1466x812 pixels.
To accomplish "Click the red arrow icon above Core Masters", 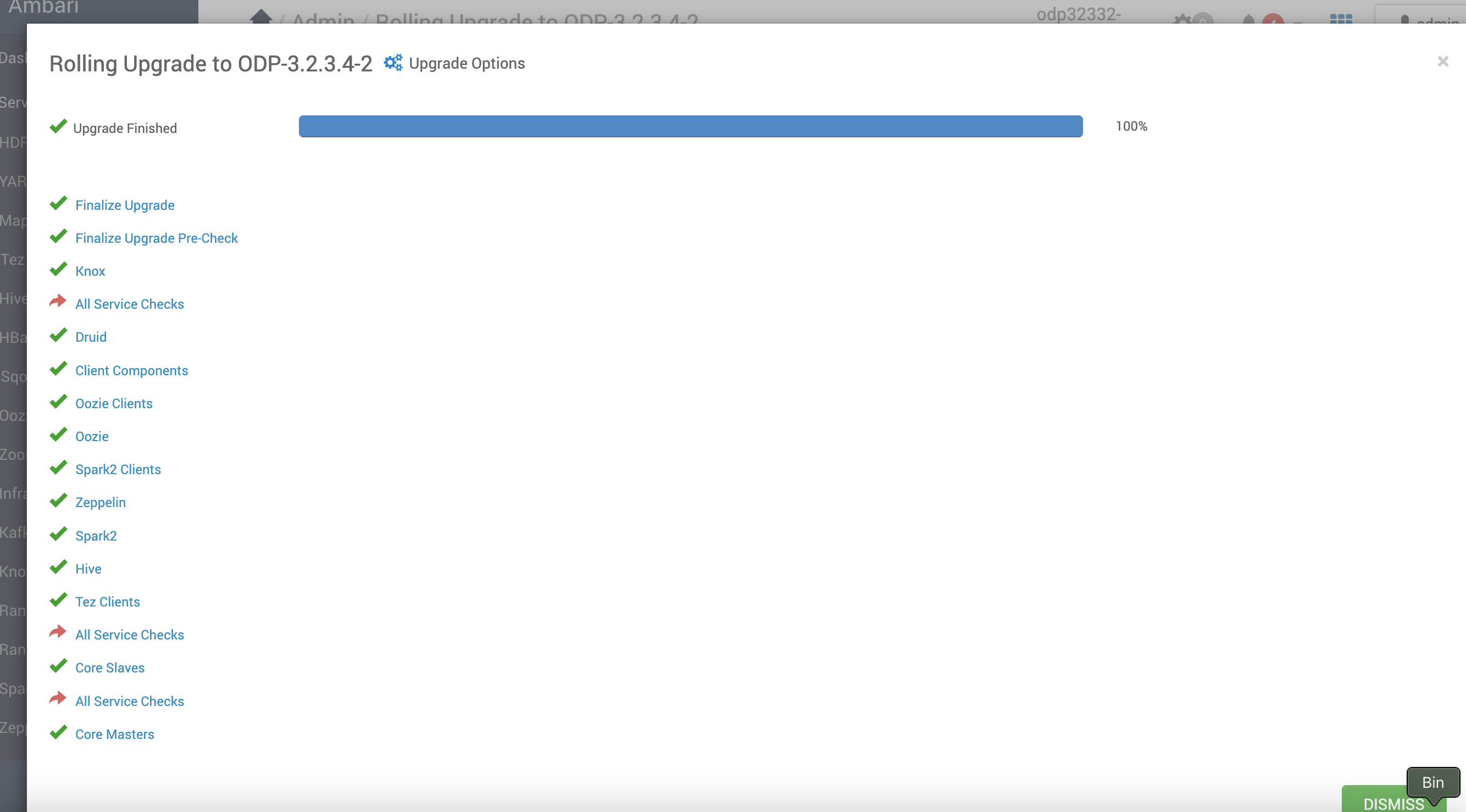I will pos(58,699).
